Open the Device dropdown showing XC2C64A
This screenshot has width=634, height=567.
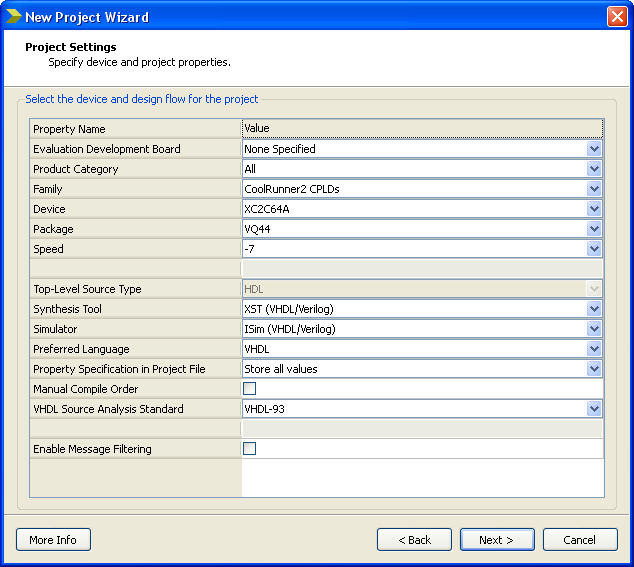coord(594,209)
